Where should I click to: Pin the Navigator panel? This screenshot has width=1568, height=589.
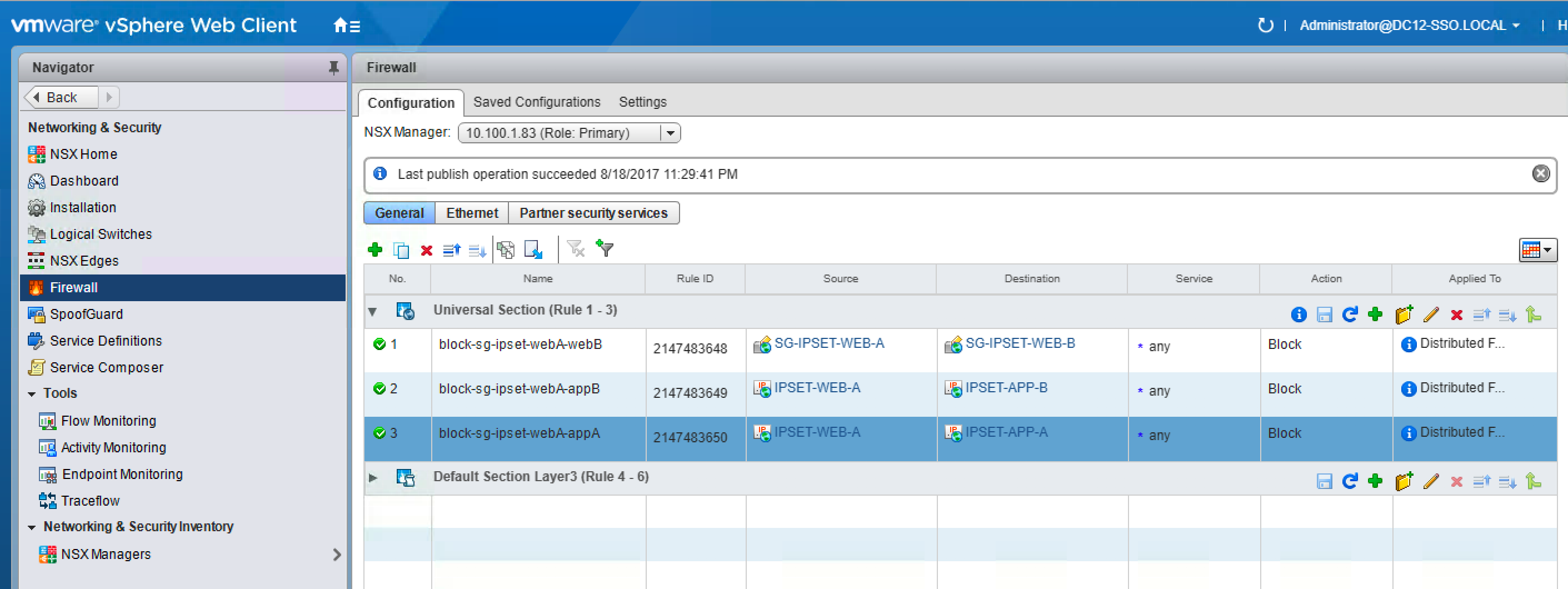point(333,68)
